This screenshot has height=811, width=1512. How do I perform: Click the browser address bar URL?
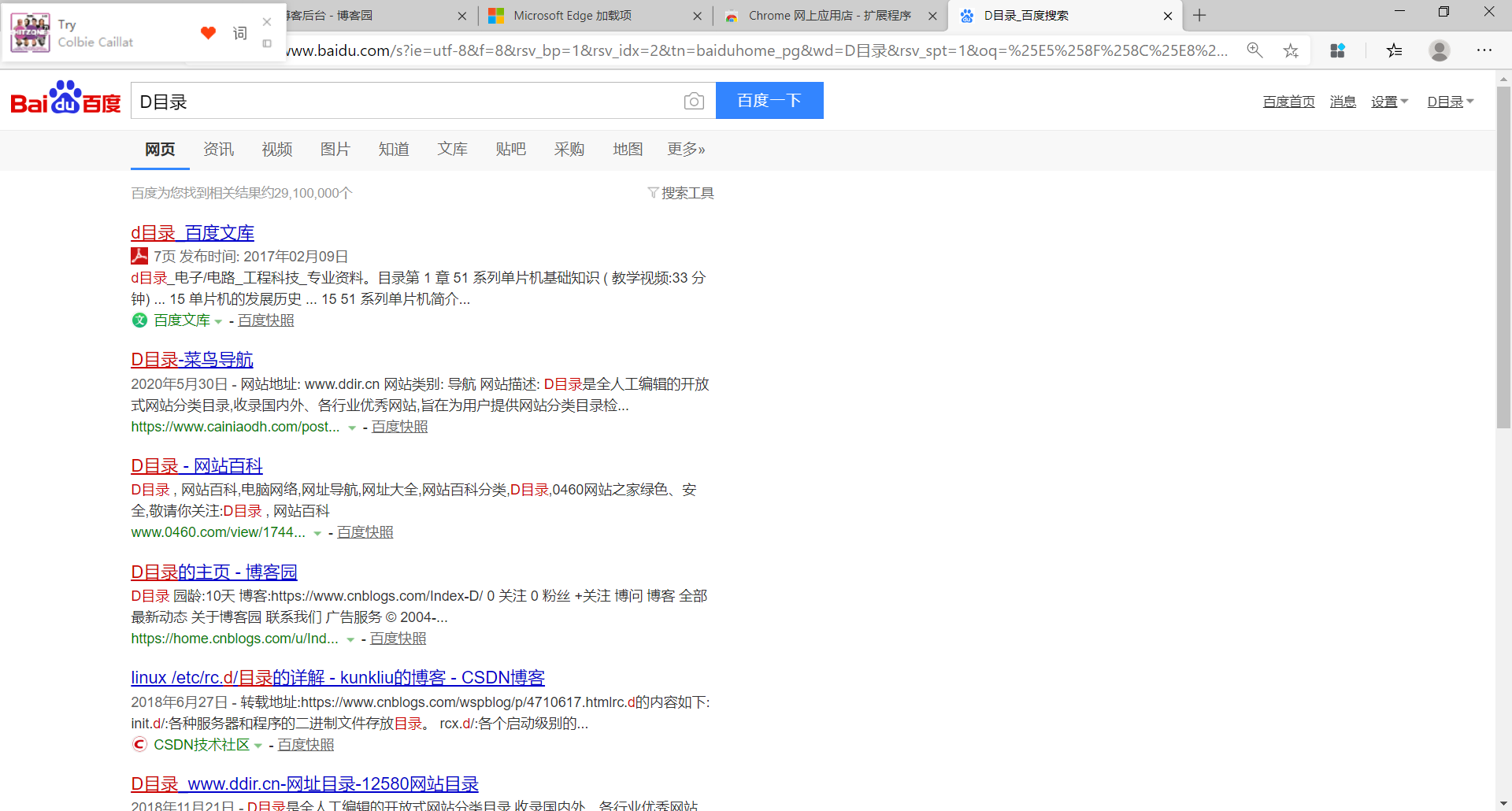756,50
